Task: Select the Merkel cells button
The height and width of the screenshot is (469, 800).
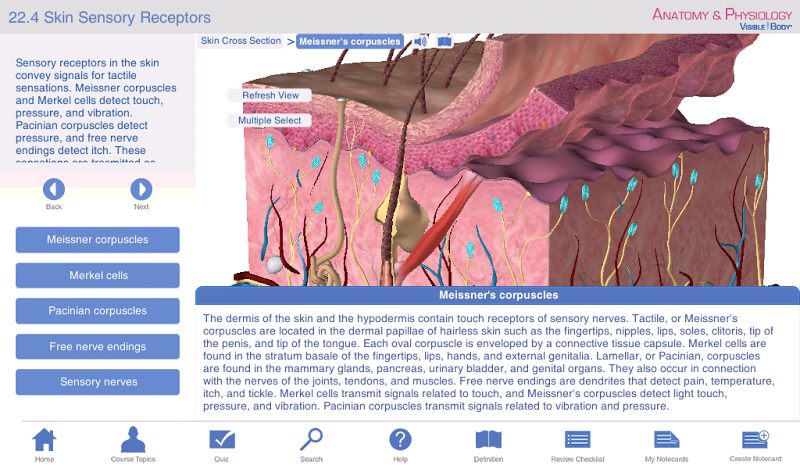Action: click(x=97, y=276)
